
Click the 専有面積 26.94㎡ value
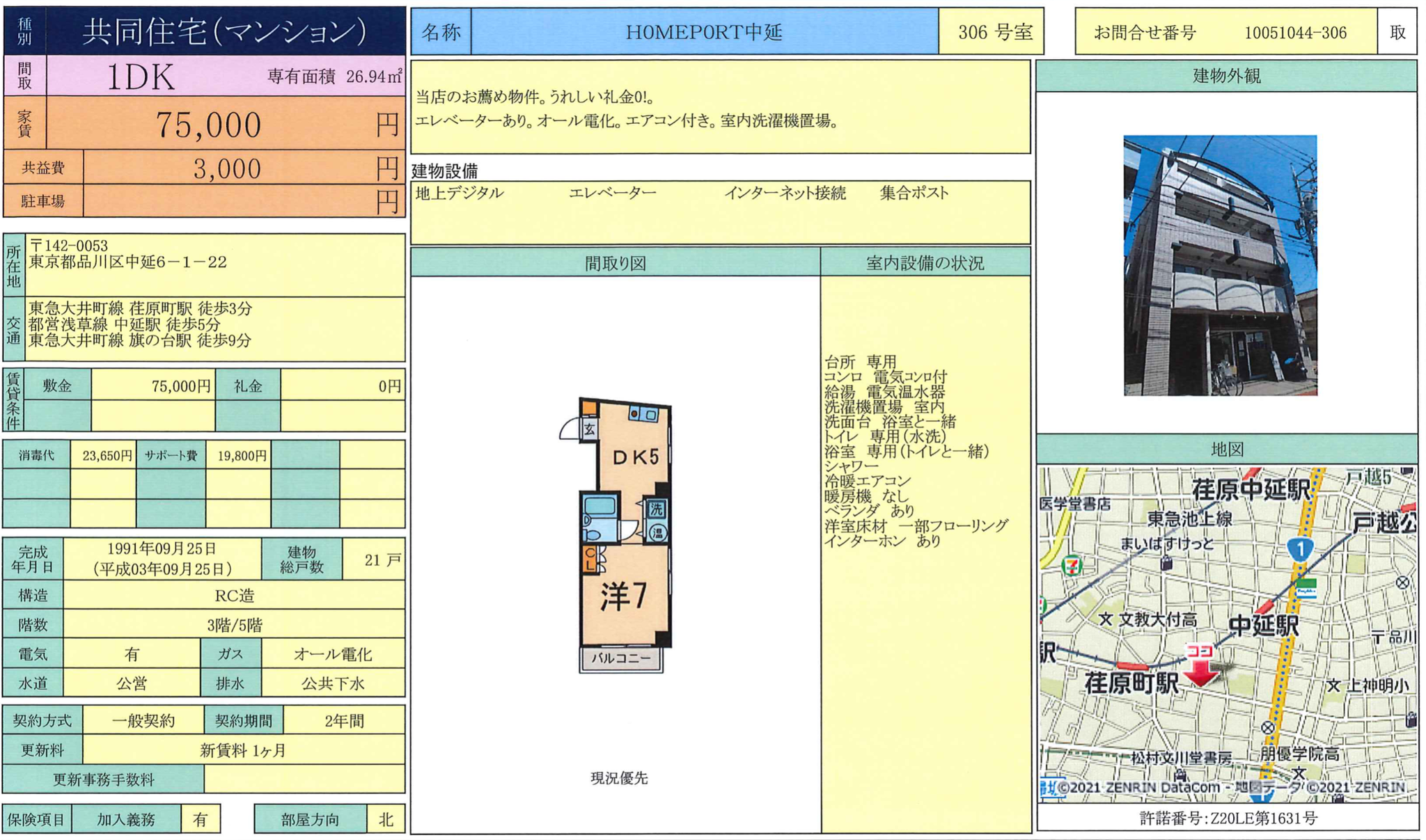coord(335,77)
